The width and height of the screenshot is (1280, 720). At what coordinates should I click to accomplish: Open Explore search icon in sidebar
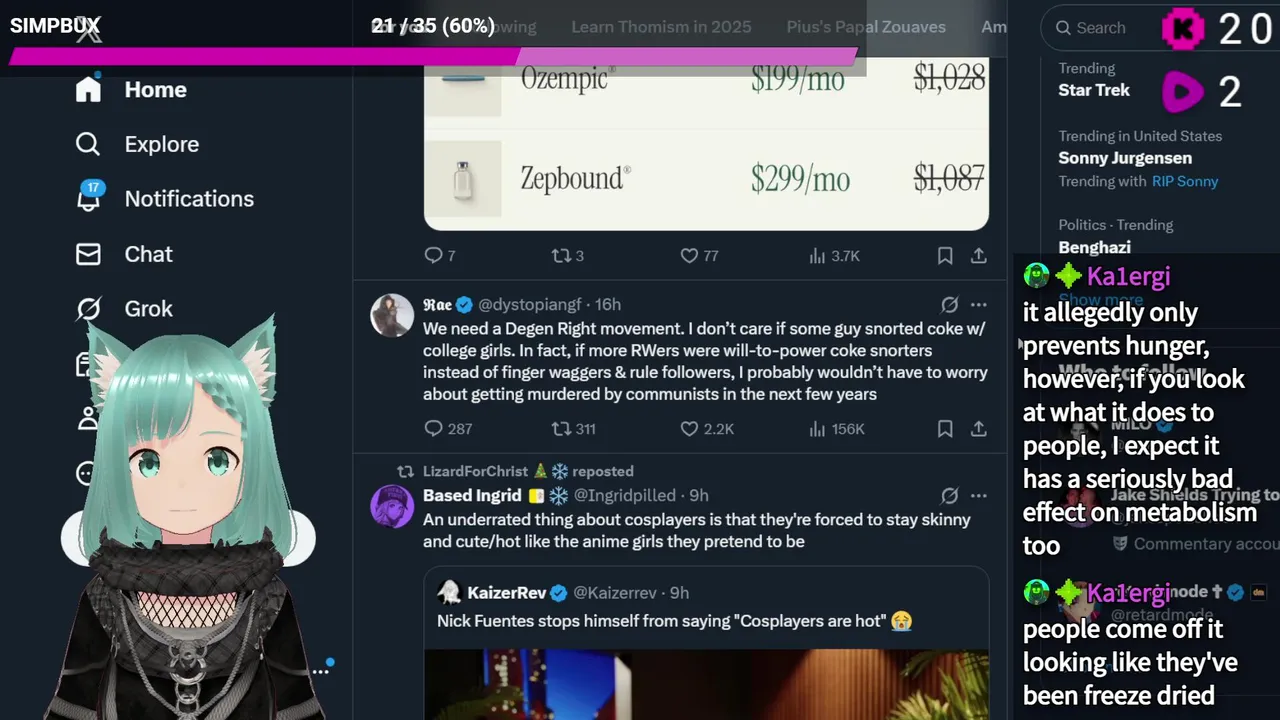pyautogui.click(x=88, y=144)
